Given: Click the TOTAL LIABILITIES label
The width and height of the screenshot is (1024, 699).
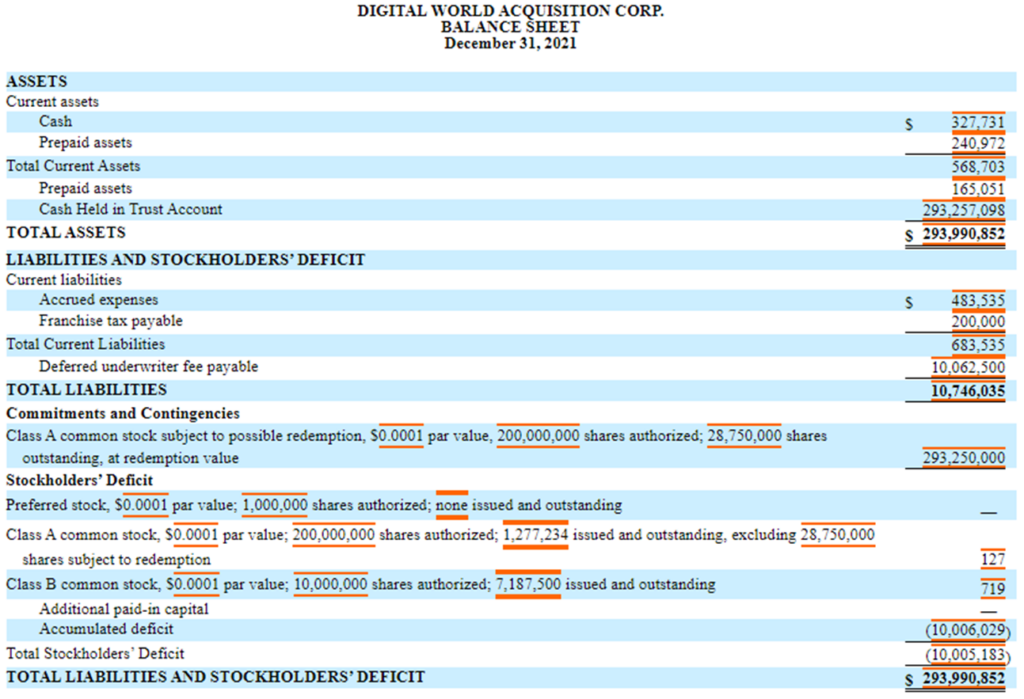Looking at the screenshot, I should (x=86, y=390).
